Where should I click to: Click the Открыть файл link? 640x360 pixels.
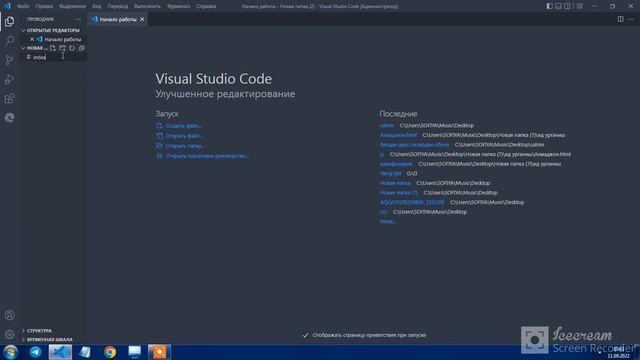click(184, 136)
